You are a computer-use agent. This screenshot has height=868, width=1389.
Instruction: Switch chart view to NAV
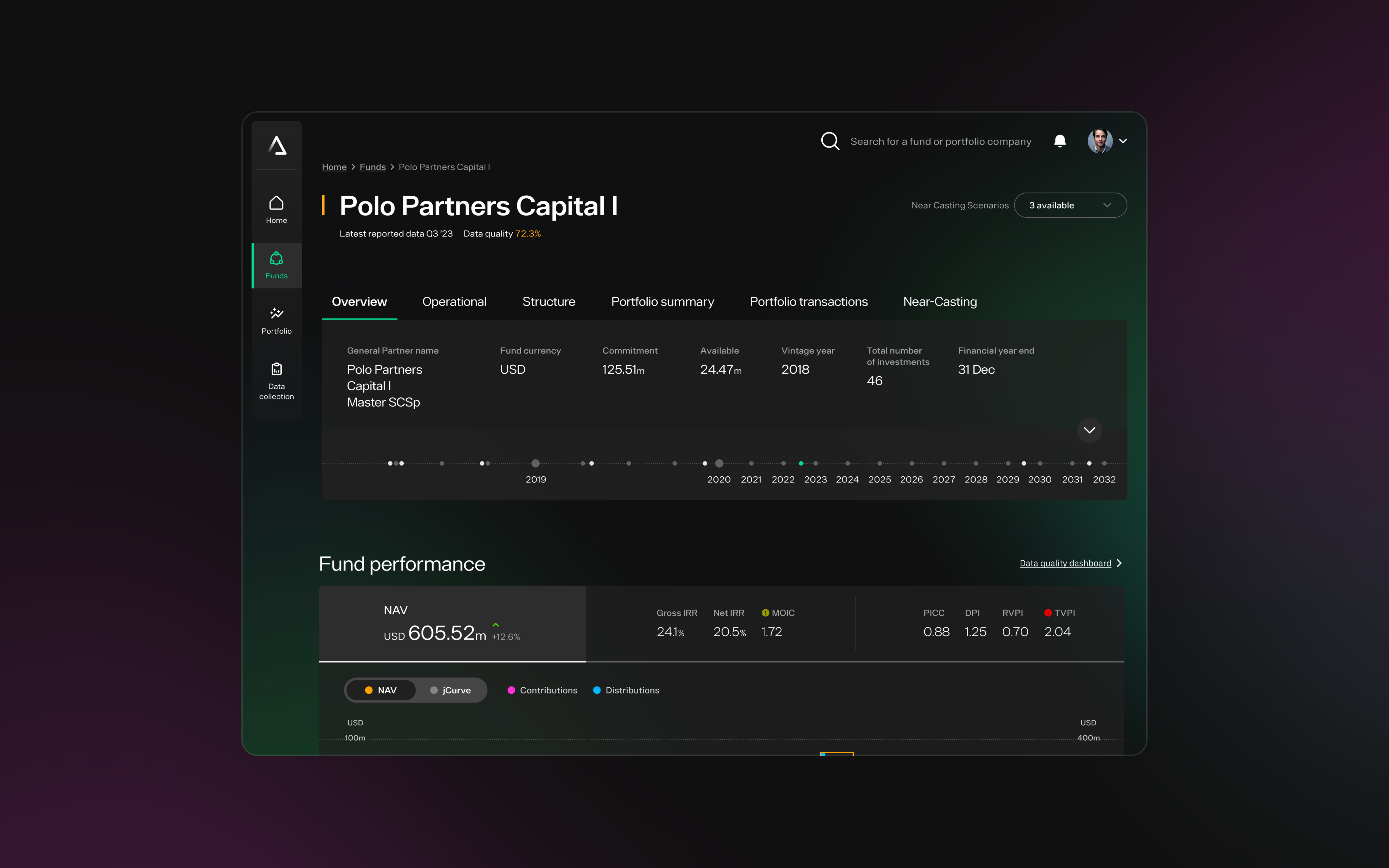[x=380, y=690]
